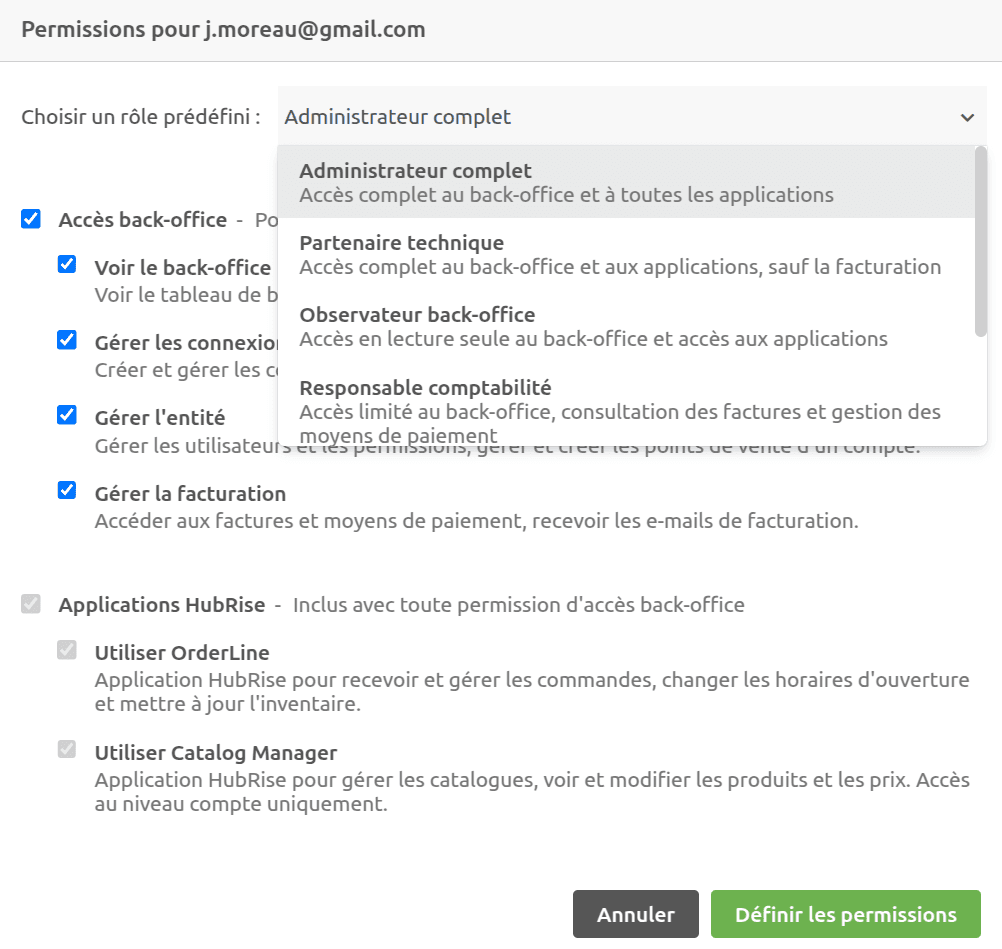Collapse the role list with the chevron
The image size is (1002, 949).
tap(967, 117)
